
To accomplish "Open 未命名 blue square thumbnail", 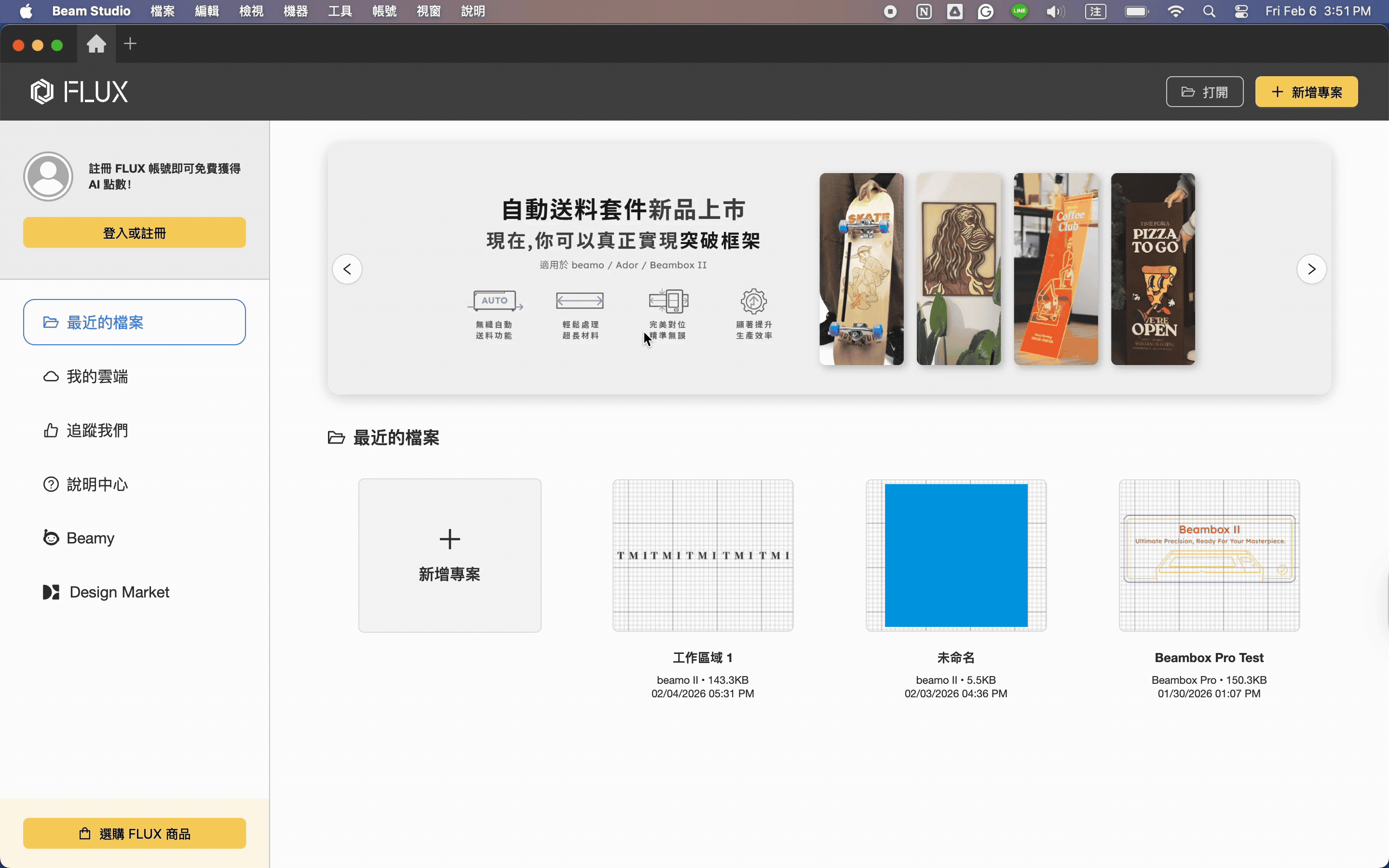I will tap(955, 555).
